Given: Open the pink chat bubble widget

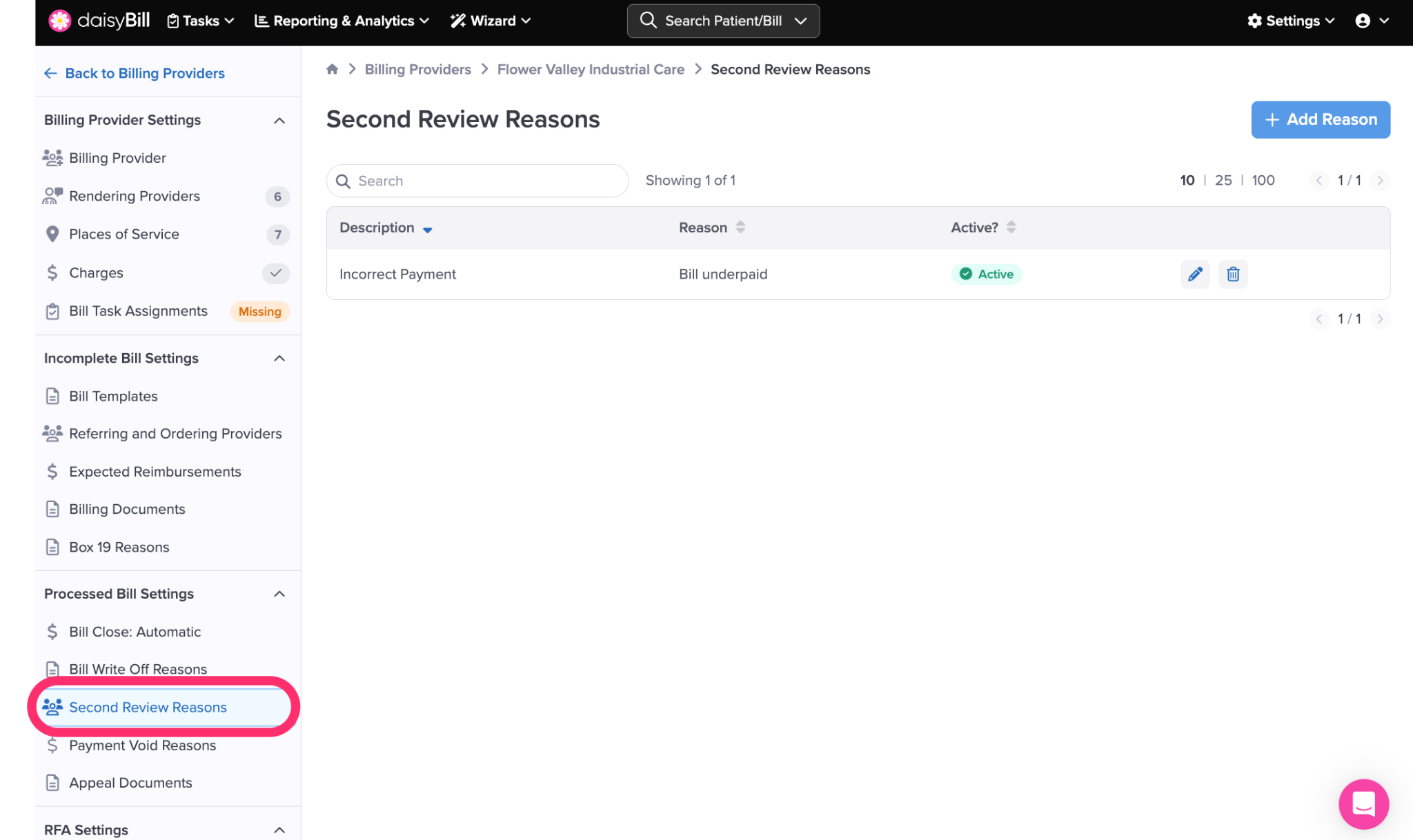Looking at the screenshot, I should tap(1363, 803).
